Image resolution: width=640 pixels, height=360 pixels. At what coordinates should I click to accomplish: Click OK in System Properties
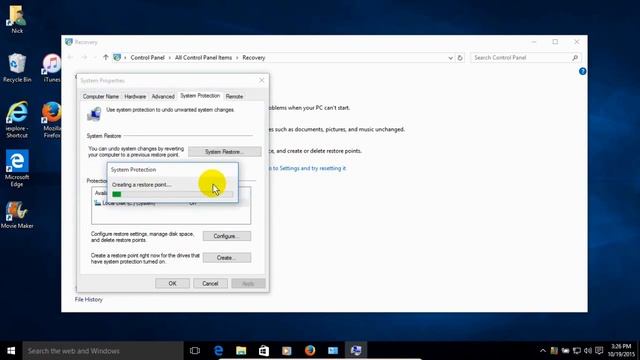[x=172, y=283]
